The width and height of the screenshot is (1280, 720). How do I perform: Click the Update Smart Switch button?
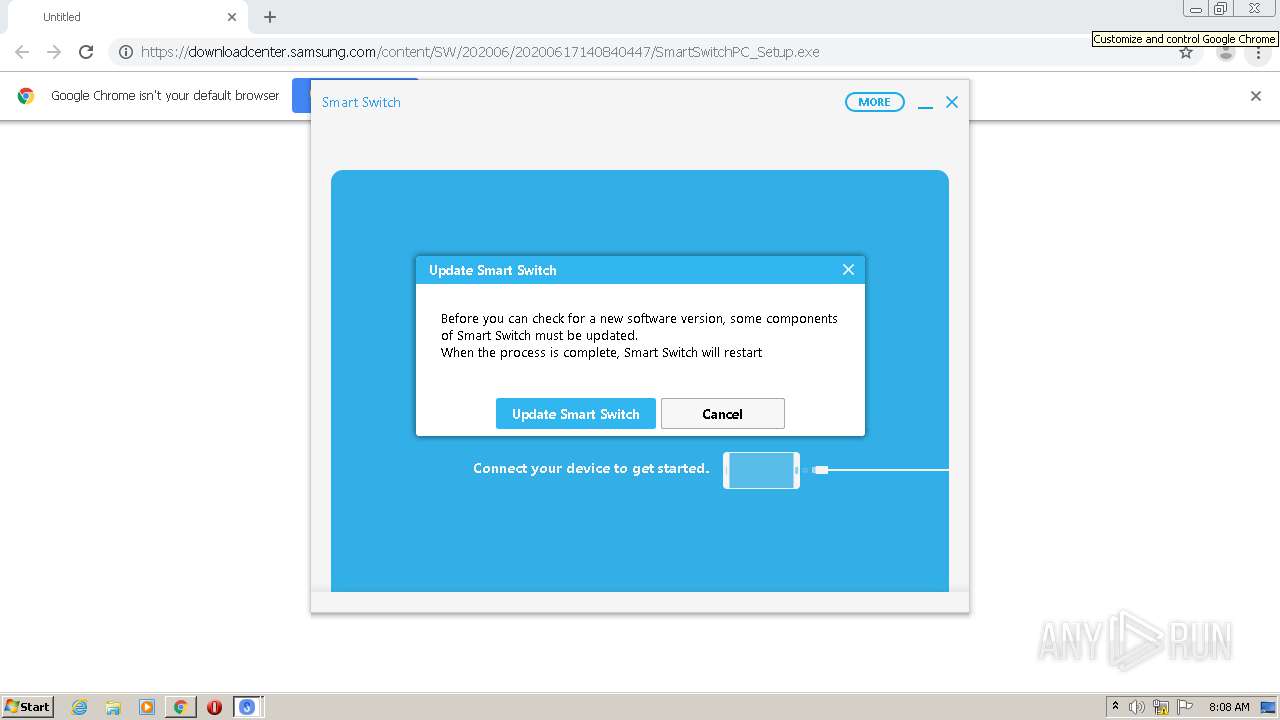[x=575, y=414]
